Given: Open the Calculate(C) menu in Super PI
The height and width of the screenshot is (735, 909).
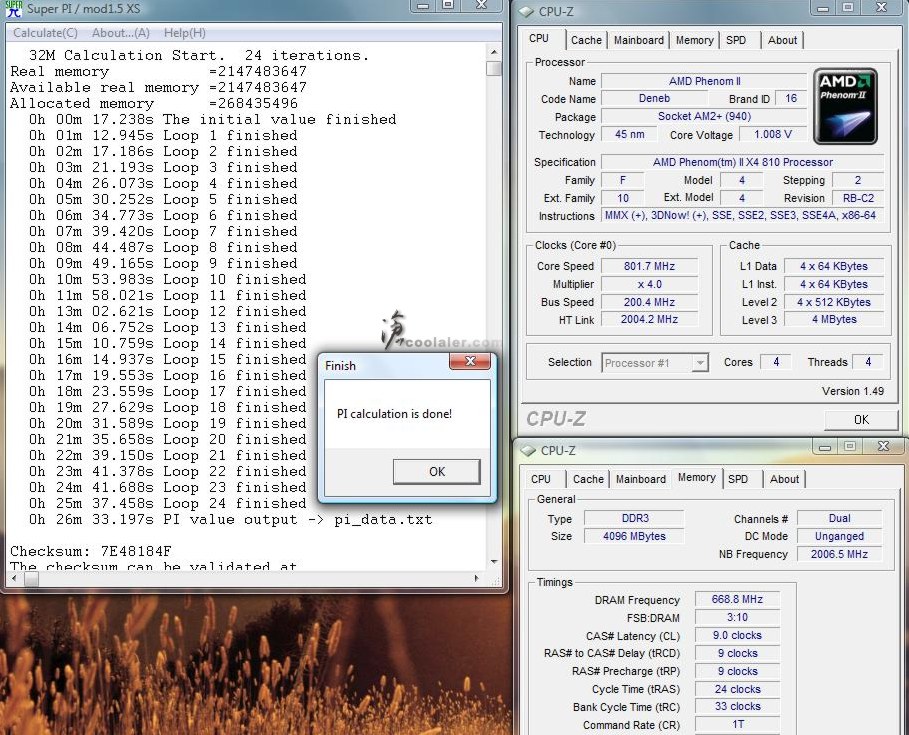Looking at the screenshot, I should pyautogui.click(x=45, y=33).
